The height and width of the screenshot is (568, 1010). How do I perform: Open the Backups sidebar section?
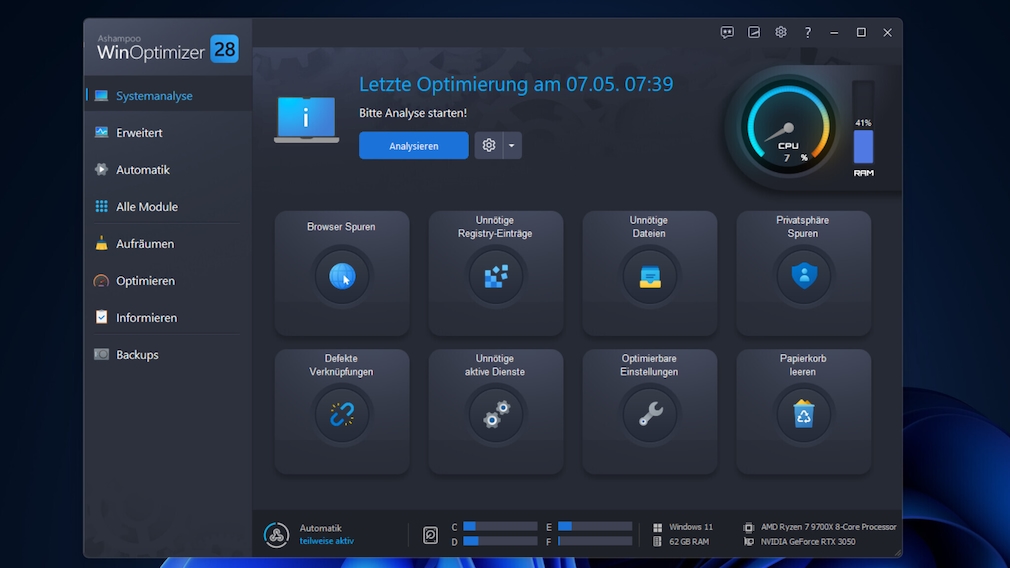point(167,355)
